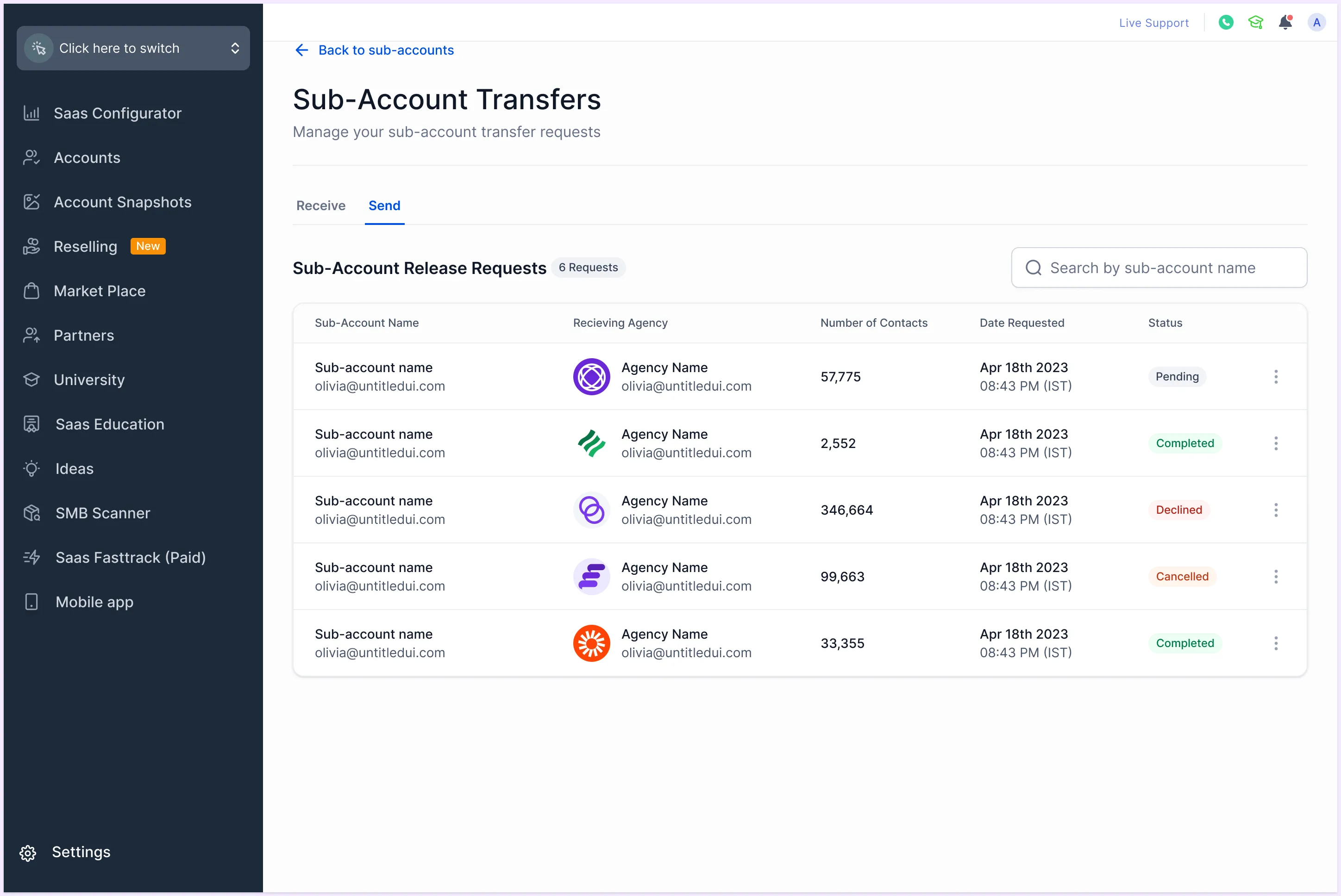Click the orange agency logo thumbnail
The width and height of the screenshot is (1341, 896).
(591, 643)
